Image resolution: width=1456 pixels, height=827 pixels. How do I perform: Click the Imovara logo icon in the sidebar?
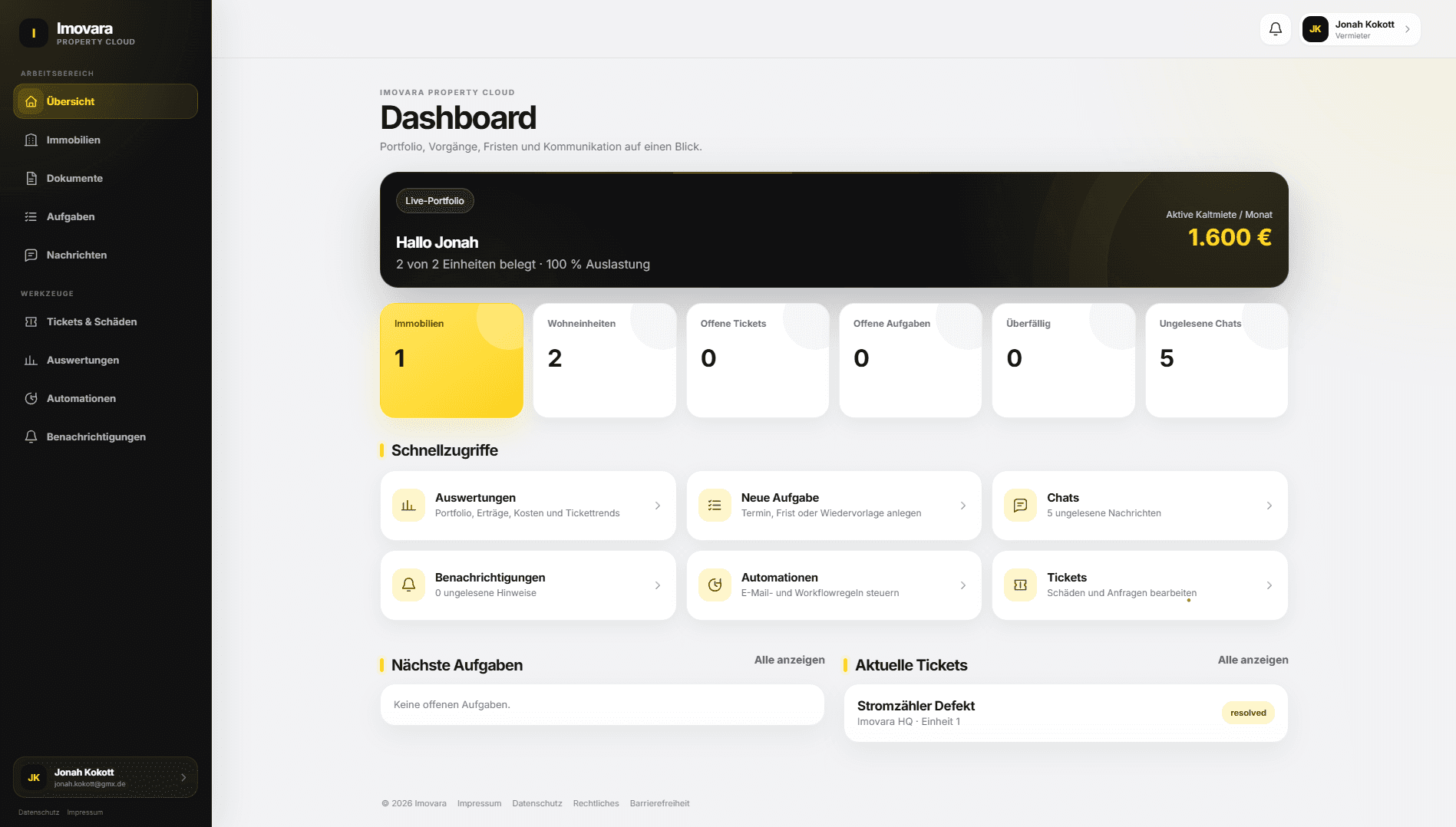pyautogui.click(x=34, y=33)
